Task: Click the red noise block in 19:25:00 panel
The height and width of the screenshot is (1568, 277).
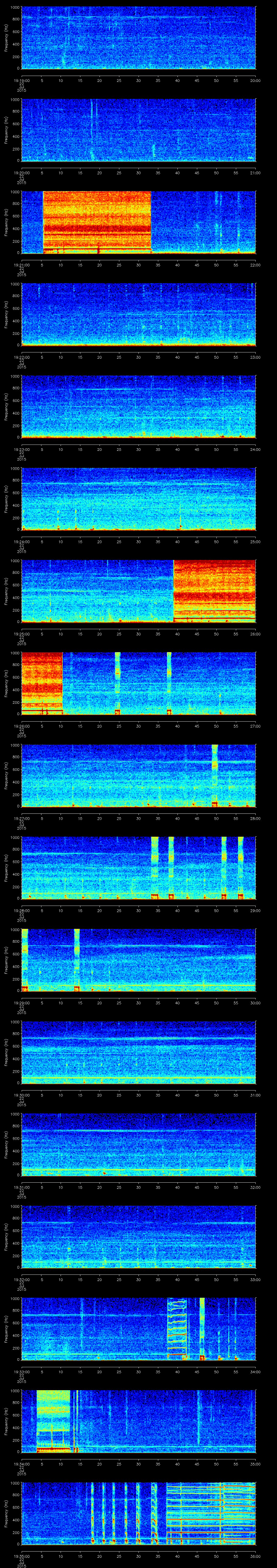Action: pyautogui.click(x=214, y=592)
